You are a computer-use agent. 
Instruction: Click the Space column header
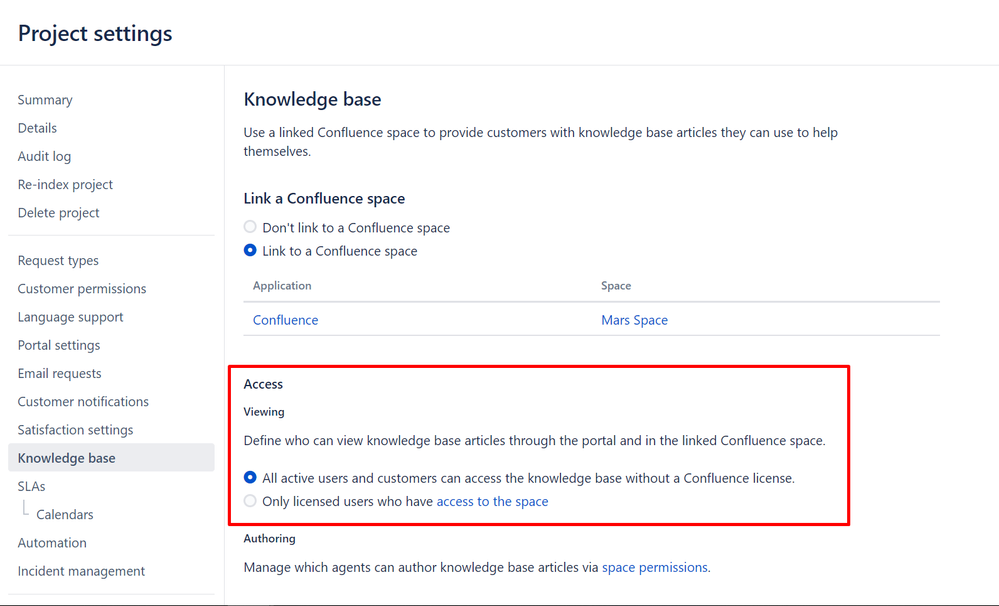click(616, 285)
